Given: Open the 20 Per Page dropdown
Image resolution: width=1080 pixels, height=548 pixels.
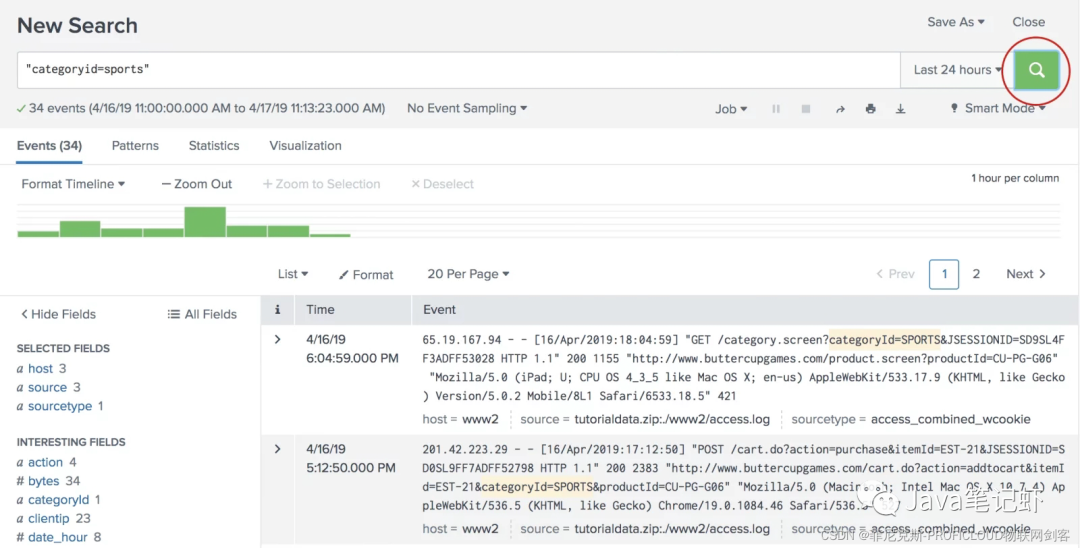Looking at the screenshot, I should [x=468, y=274].
